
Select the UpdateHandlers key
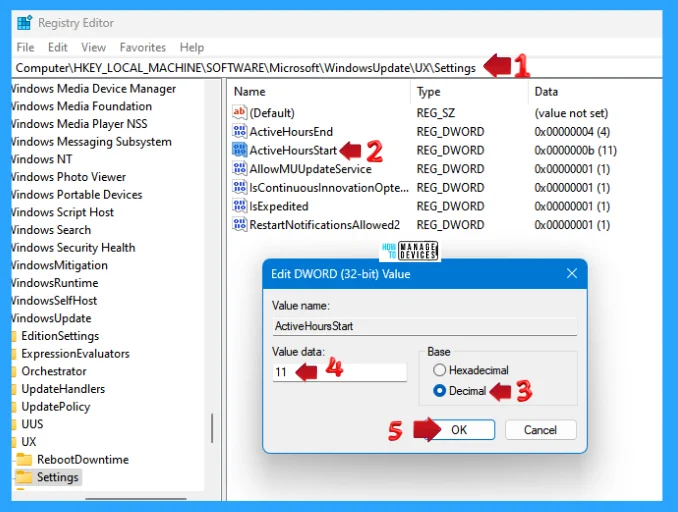(x=63, y=389)
